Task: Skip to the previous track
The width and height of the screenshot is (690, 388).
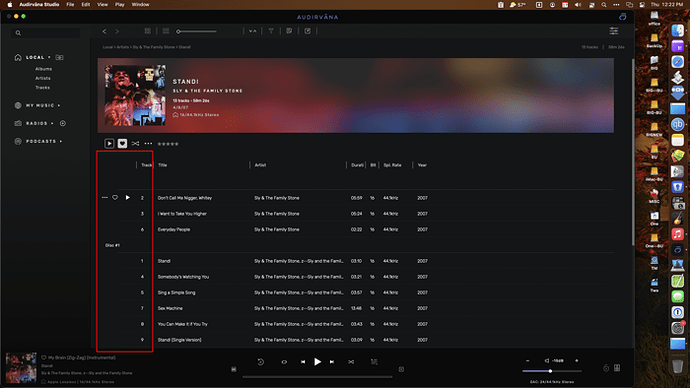Action: click(x=303, y=362)
